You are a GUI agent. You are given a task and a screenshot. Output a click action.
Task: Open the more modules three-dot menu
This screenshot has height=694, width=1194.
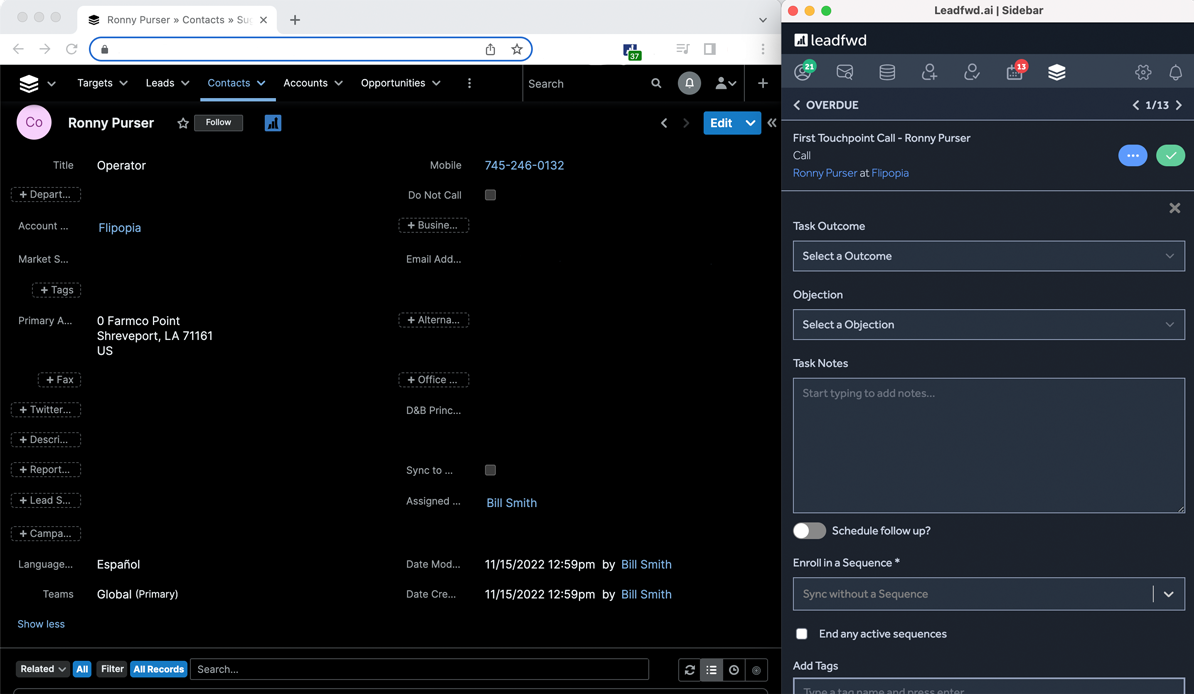(x=469, y=83)
